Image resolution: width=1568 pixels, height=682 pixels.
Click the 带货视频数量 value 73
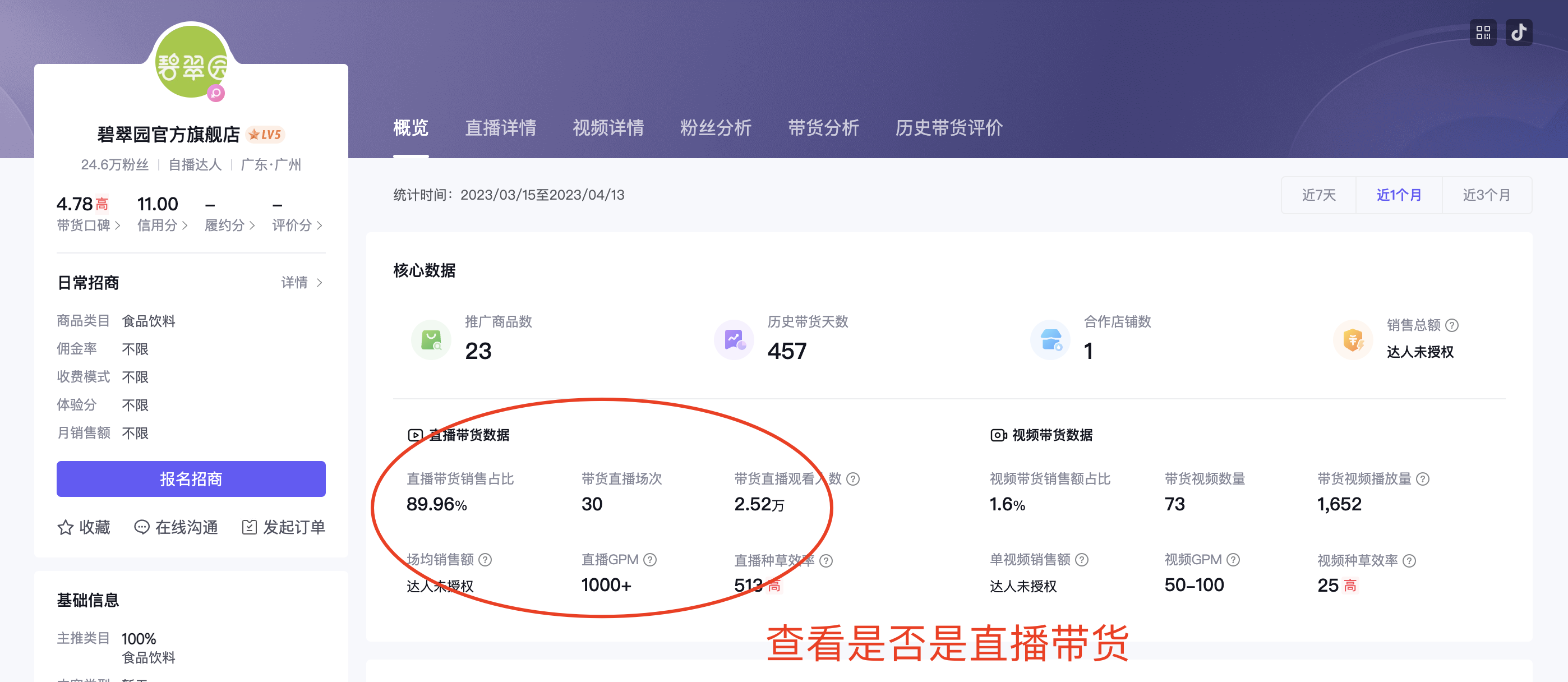1175,504
